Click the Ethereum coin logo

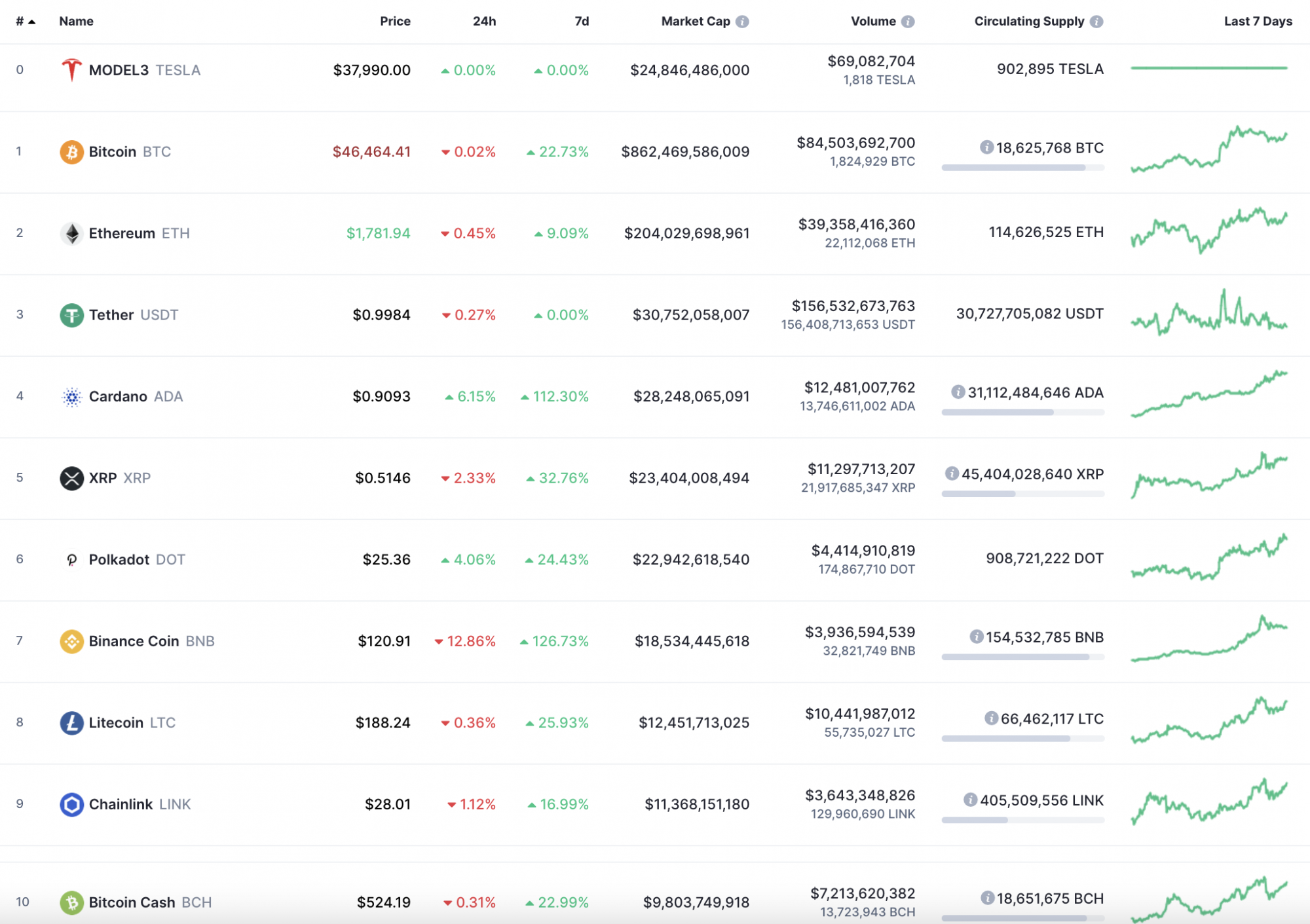click(x=72, y=233)
